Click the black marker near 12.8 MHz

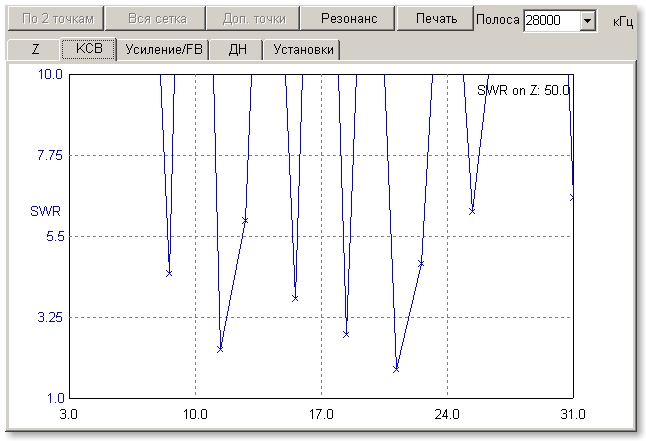(x=245, y=220)
